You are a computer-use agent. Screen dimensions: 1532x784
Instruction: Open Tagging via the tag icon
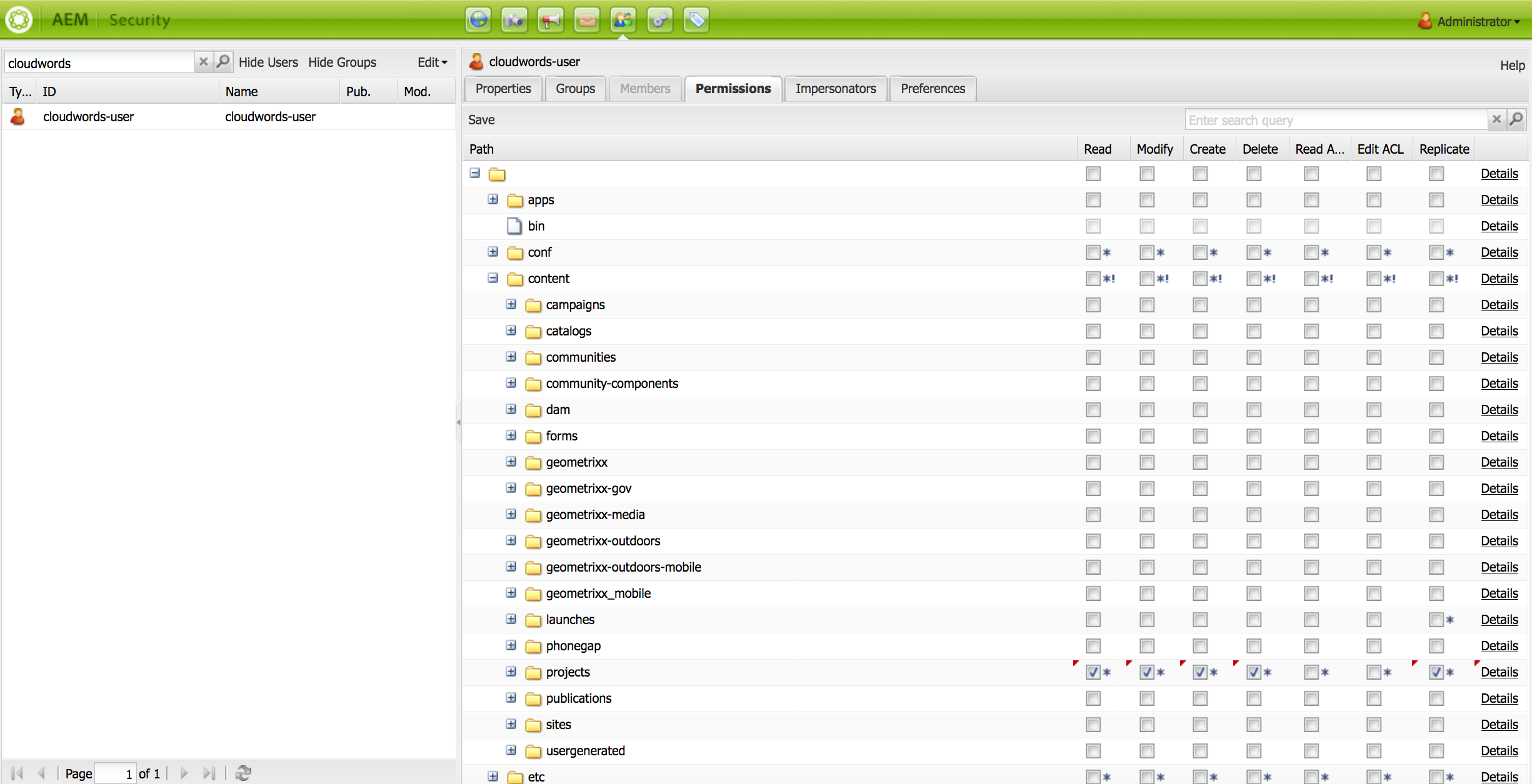click(x=696, y=20)
